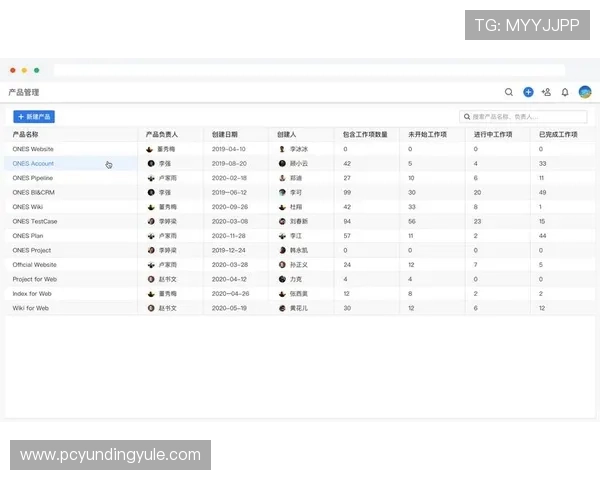This screenshot has height=480, width=600.
Task: Click creator avatar in ONES Pipeline row
Action: pyautogui.click(x=282, y=178)
